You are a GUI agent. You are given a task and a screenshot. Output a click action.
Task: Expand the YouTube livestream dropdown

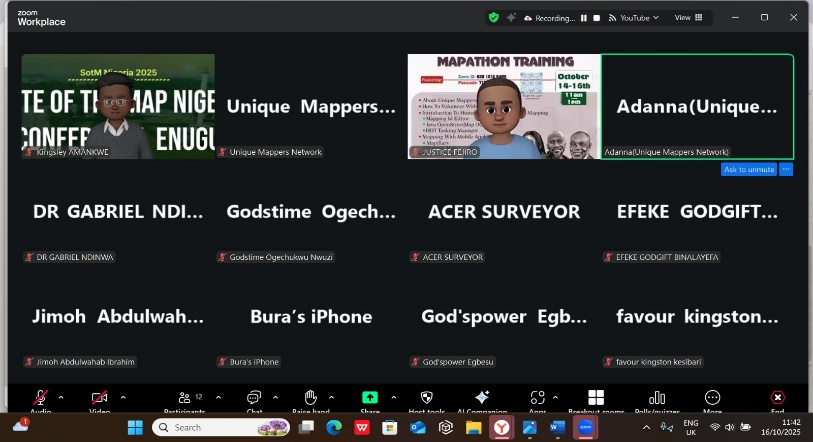[658, 18]
